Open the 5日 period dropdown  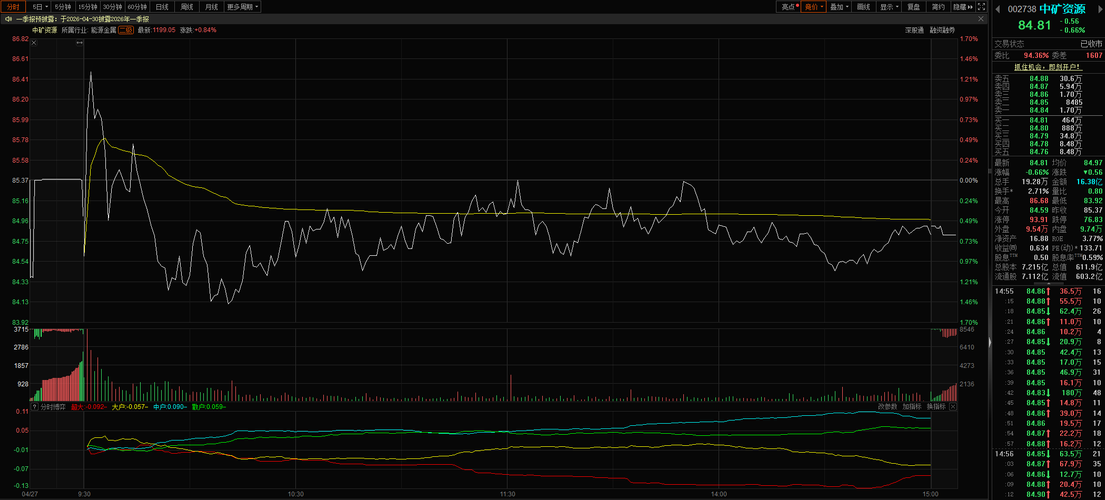(x=40, y=6)
